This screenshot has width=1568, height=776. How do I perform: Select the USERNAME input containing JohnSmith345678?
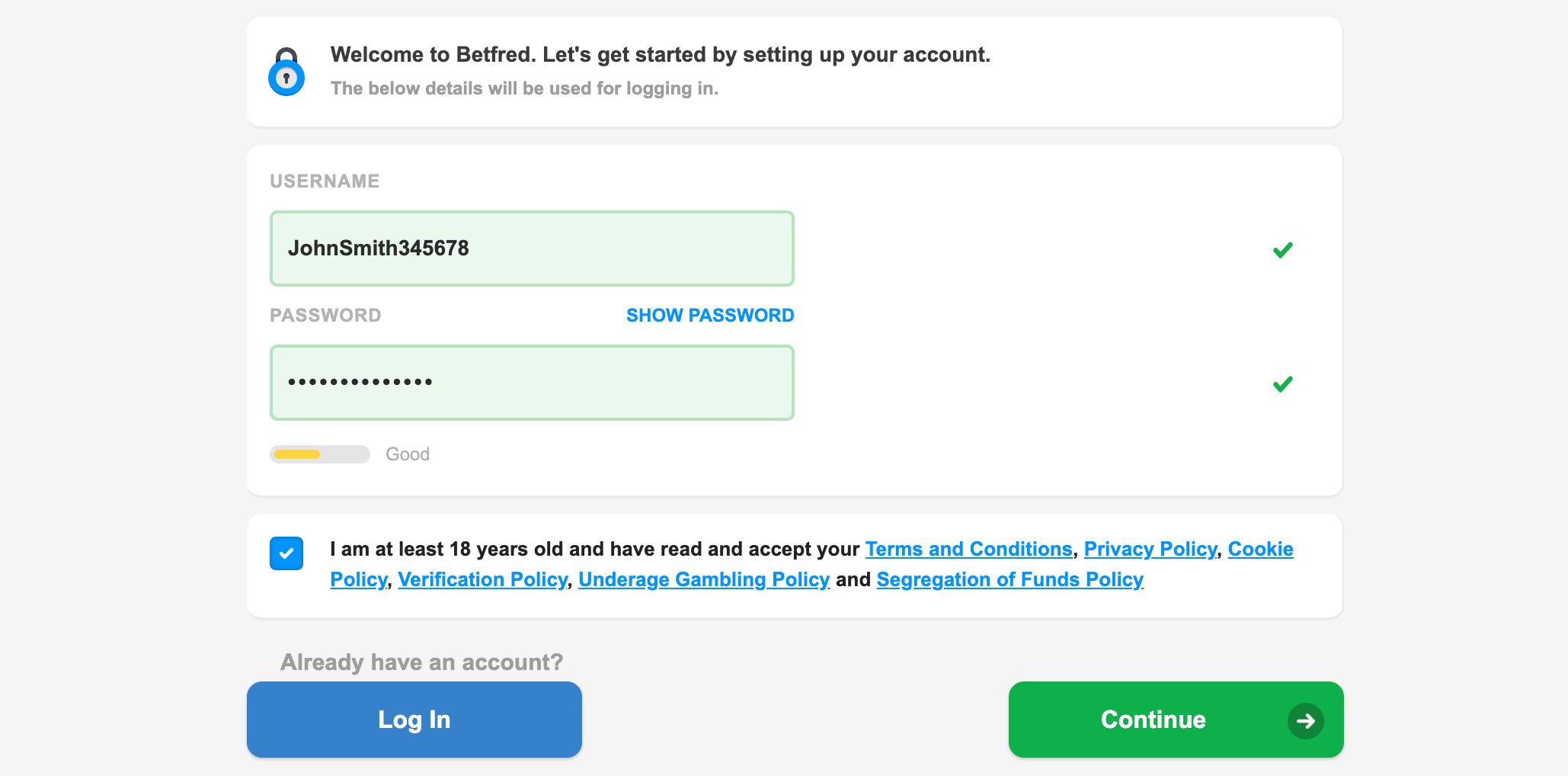532,248
